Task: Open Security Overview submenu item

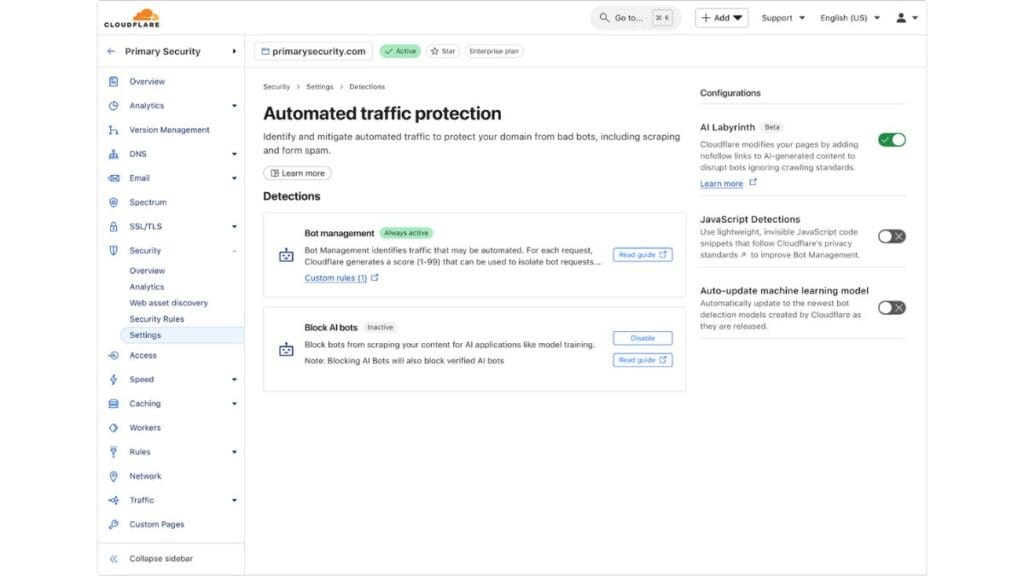Action: click(147, 270)
